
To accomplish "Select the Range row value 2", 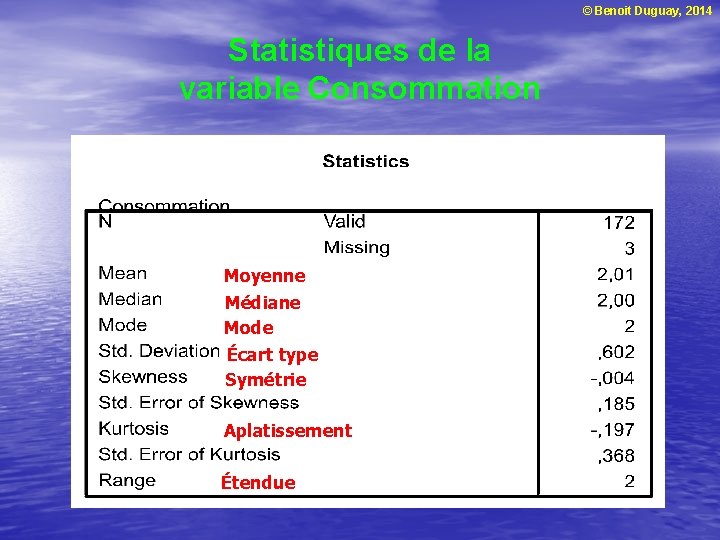I will (630, 481).
